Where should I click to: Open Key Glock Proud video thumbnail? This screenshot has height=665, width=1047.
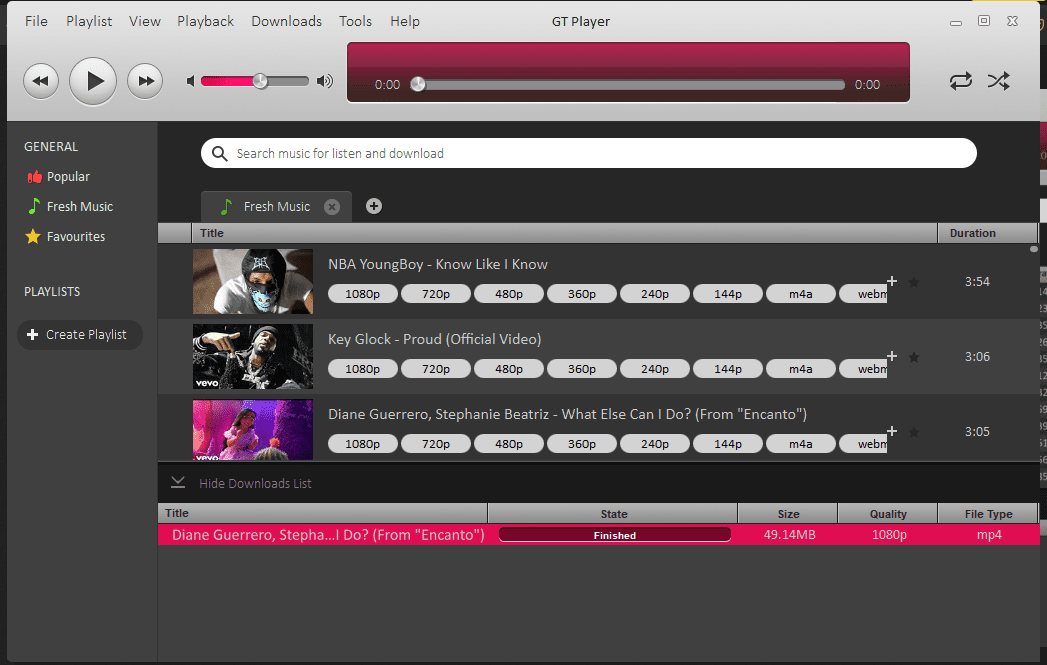tap(253, 357)
